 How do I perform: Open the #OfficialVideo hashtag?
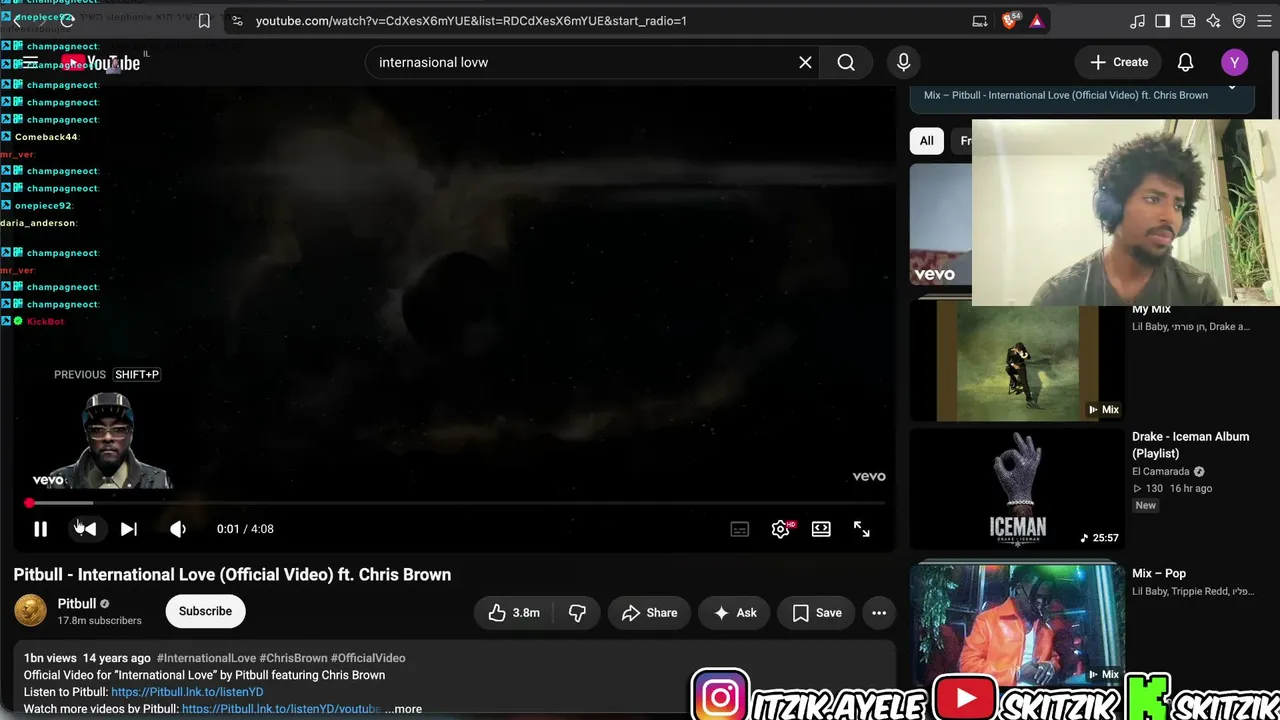click(368, 658)
